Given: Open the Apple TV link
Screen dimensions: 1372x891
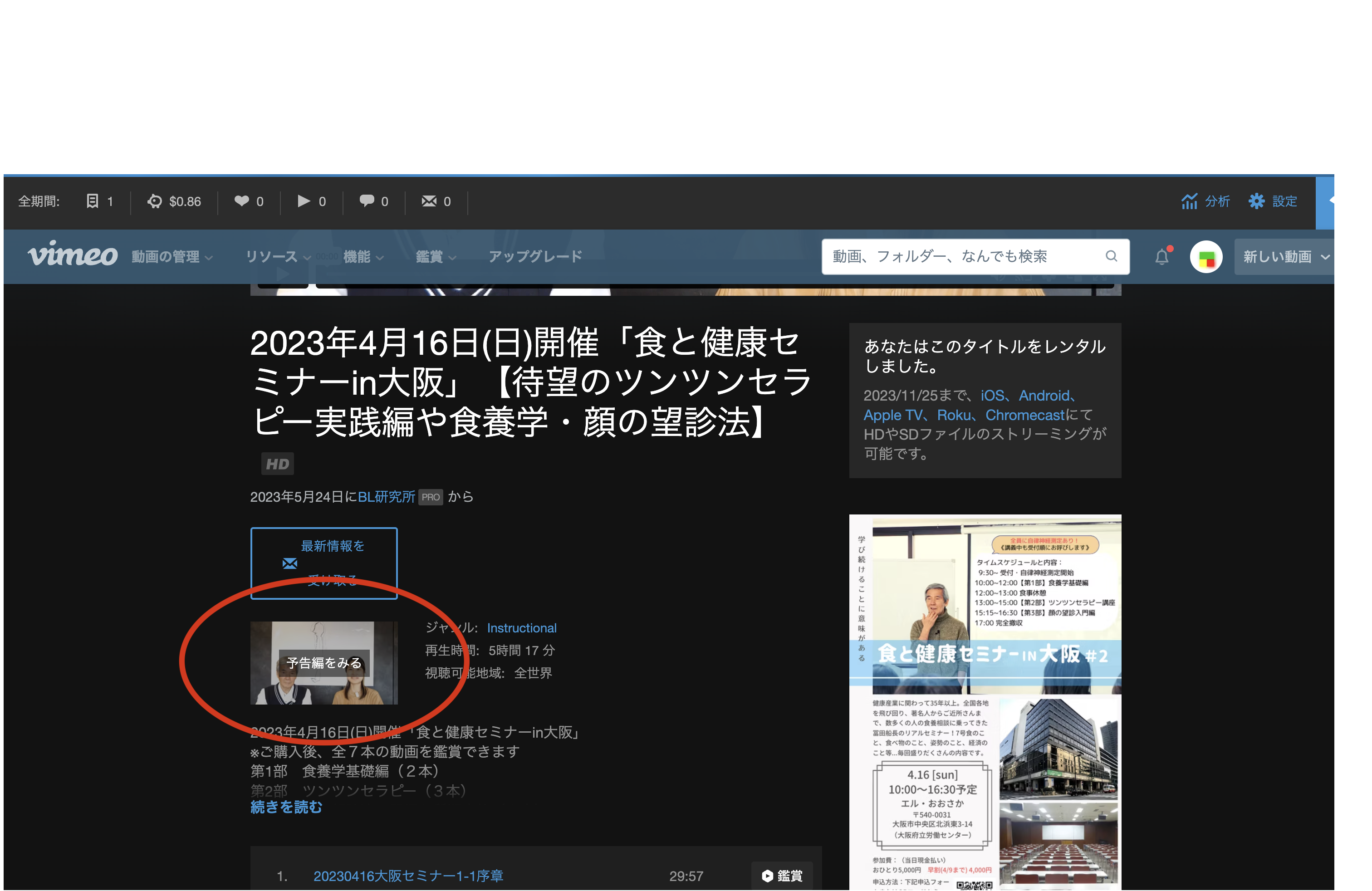Looking at the screenshot, I should pyautogui.click(x=892, y=415).
